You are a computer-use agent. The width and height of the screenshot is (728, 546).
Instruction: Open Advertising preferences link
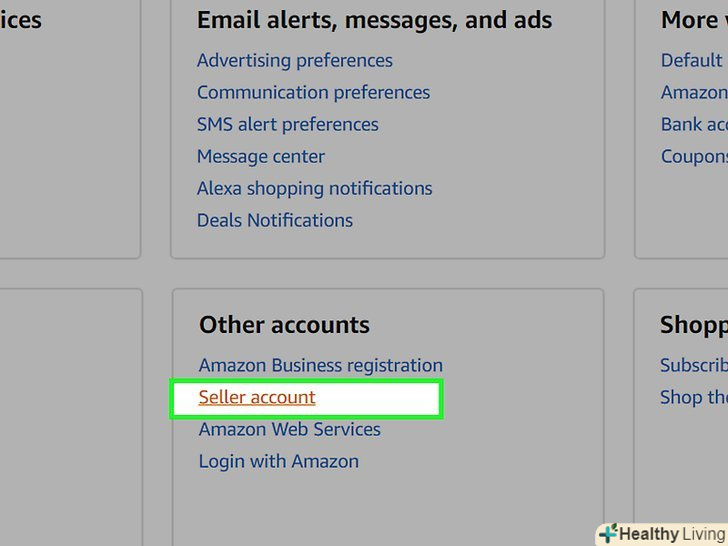[295, 61]
